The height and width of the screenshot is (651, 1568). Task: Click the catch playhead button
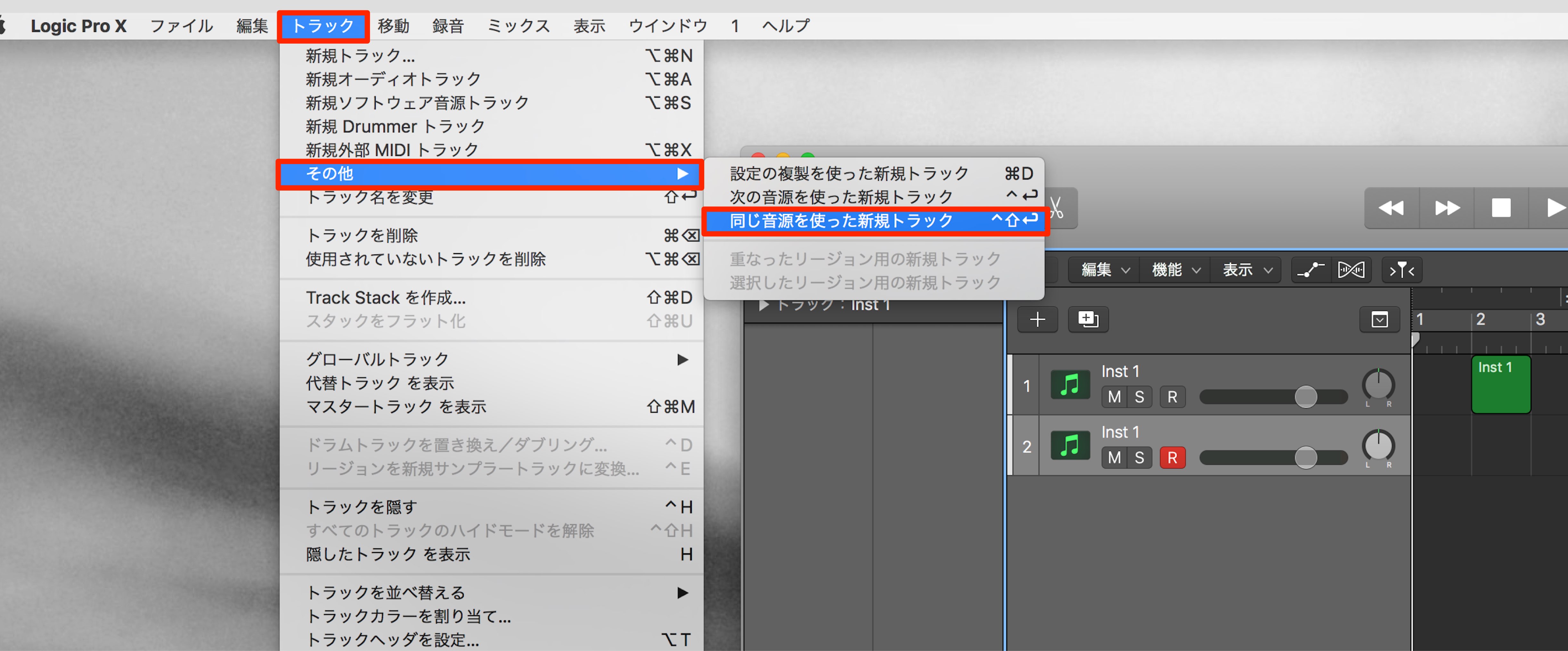[x=1401, y=270]
